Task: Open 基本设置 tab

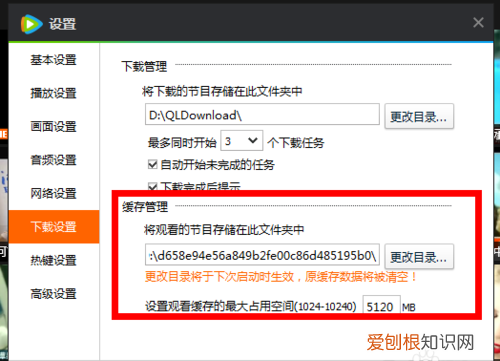Action: point(54,60)
